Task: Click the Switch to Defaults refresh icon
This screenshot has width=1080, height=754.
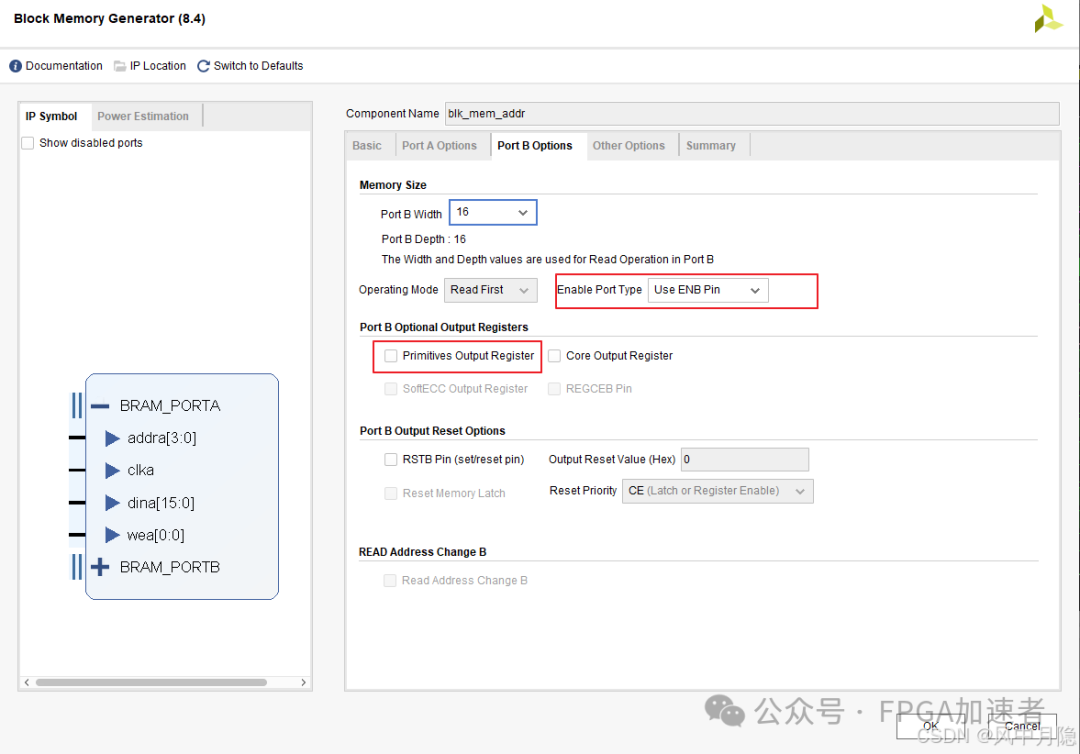Action: (204, 66)
